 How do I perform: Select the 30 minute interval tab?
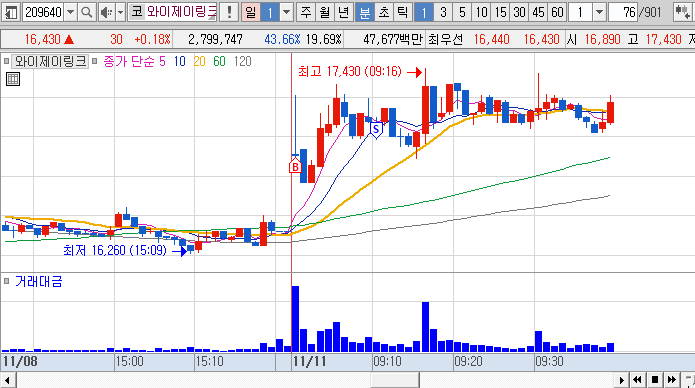pyautogui.click(x=519, y=12)
